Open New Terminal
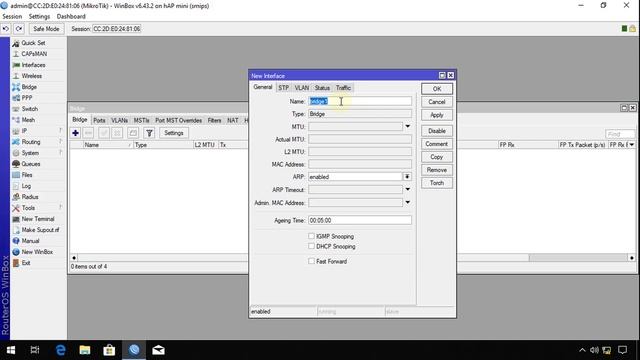640x360 pixels. [38, 219]
